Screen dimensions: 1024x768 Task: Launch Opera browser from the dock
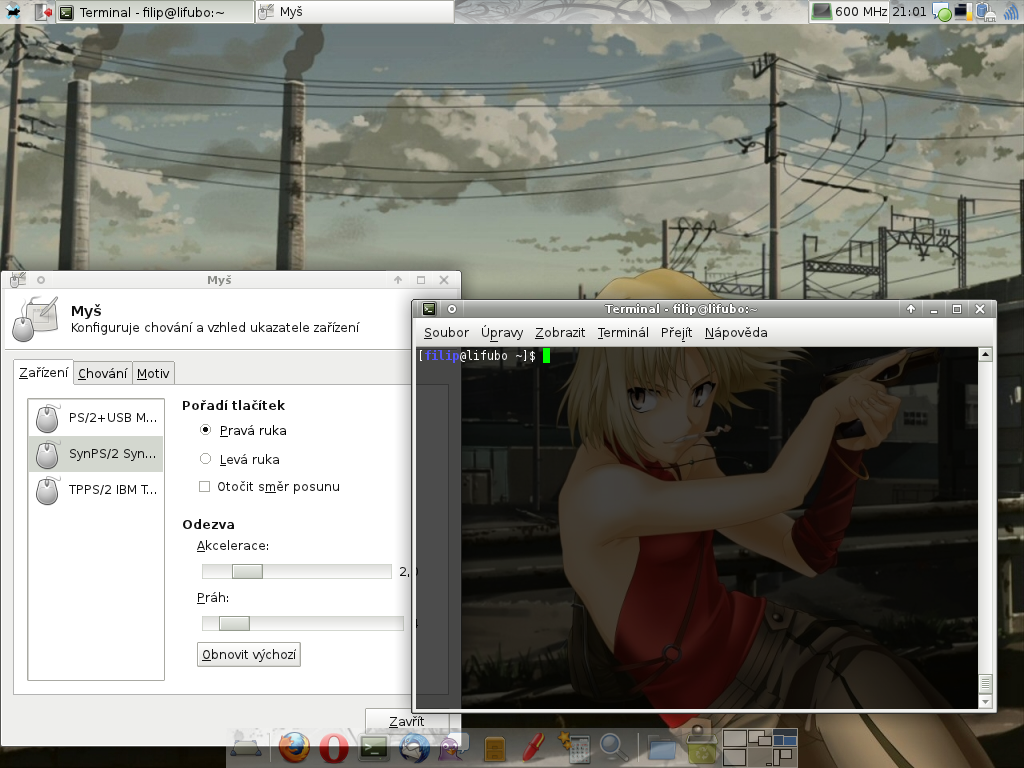click(334, 748)
